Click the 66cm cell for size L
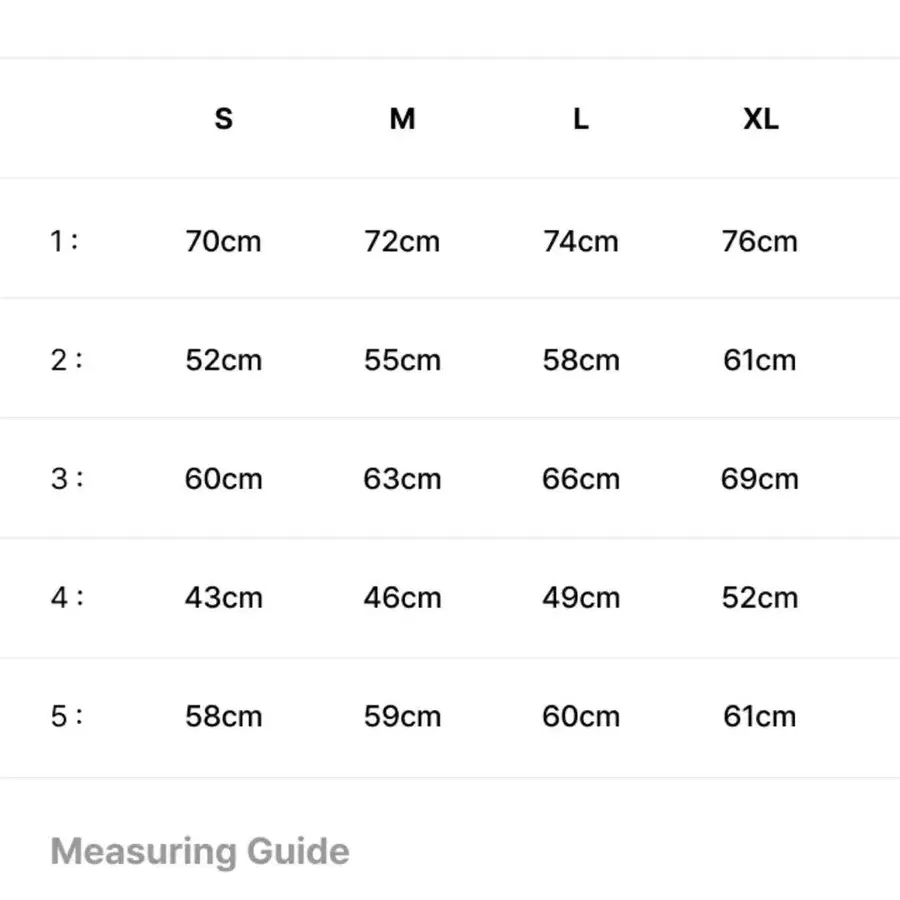 click(581, 479)
